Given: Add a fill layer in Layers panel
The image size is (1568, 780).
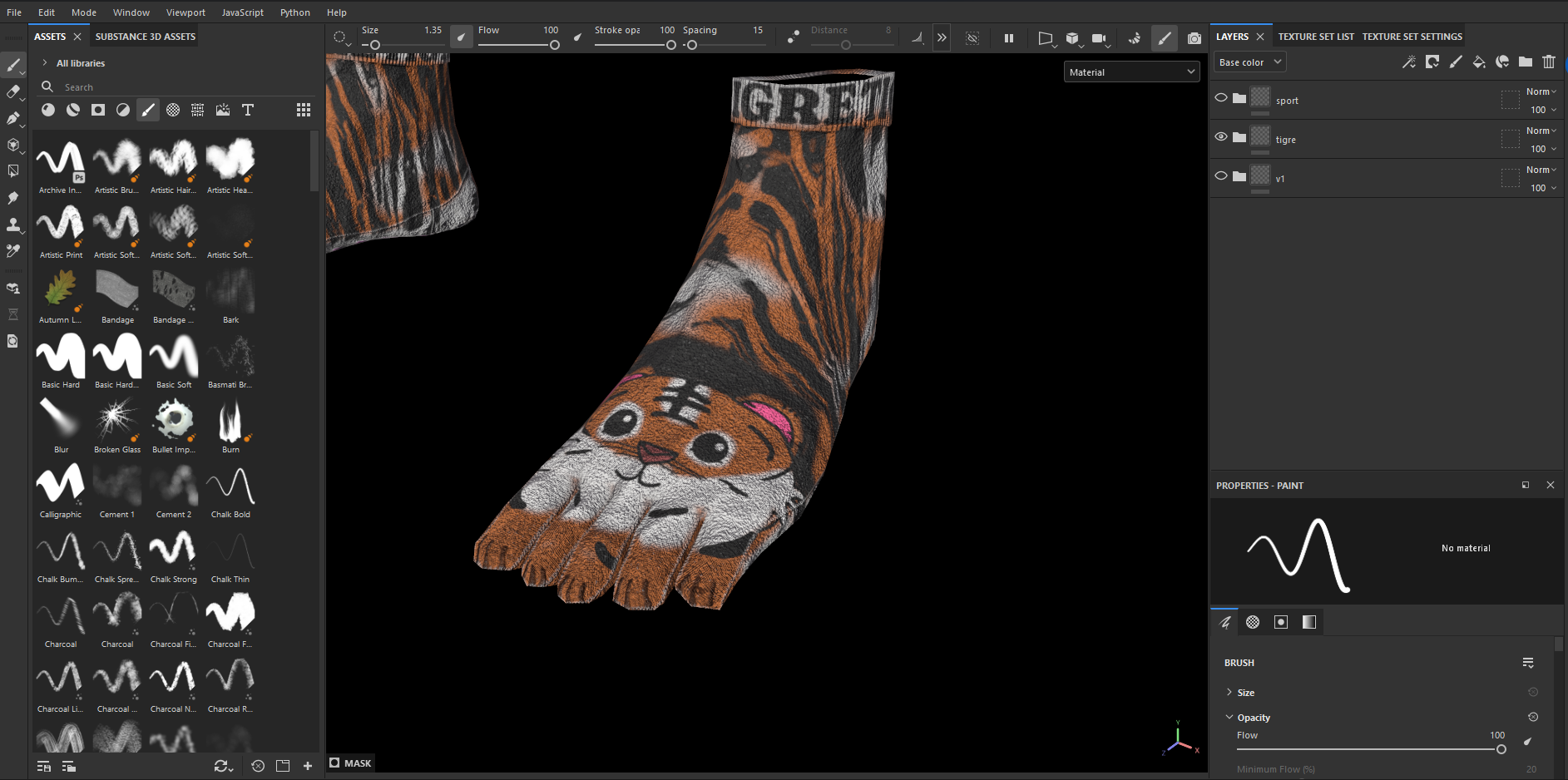Looking at the screenshot, I should 1479,62.
